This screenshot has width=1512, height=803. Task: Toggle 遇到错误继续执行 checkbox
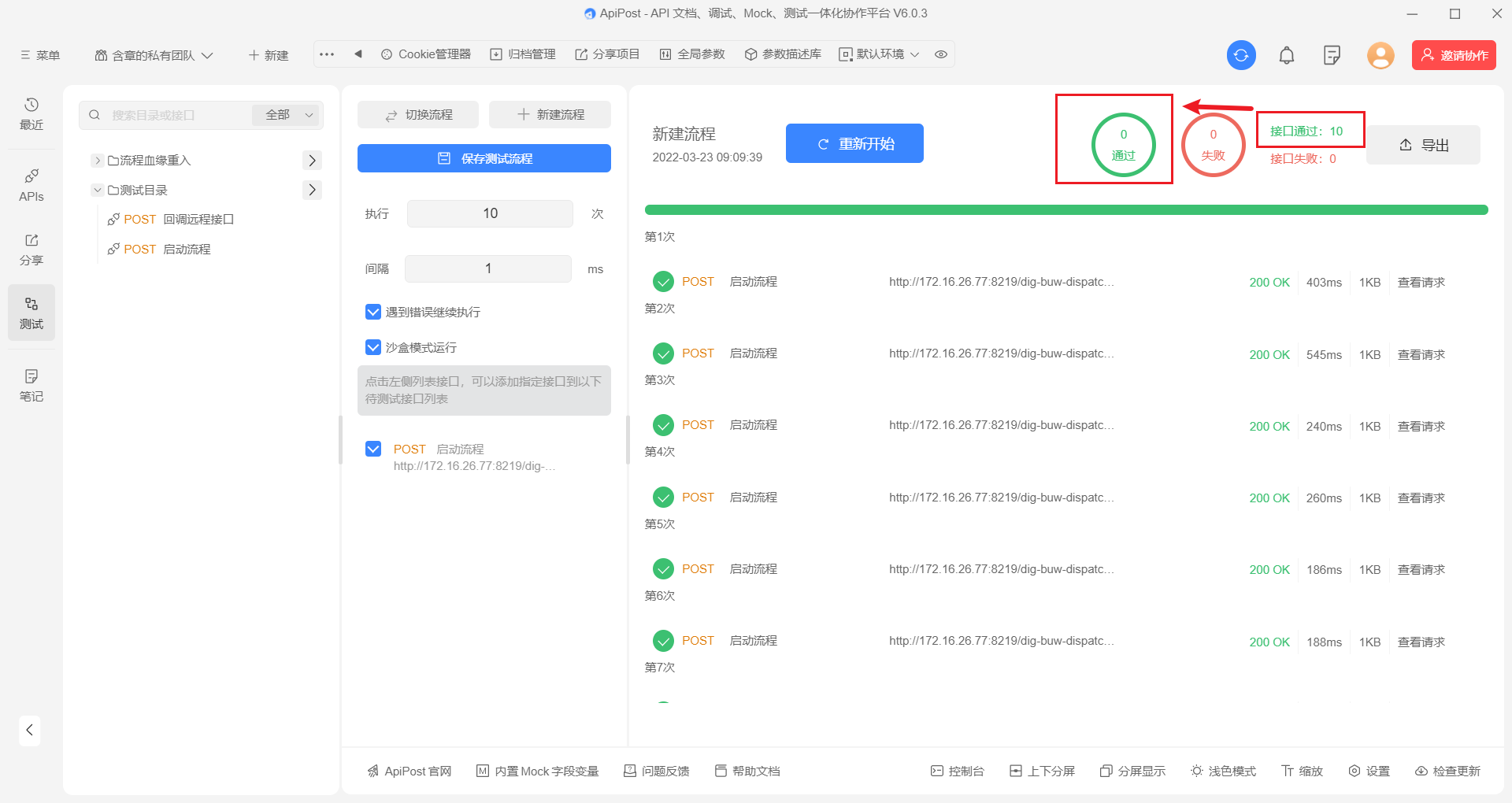coord(373,312)
